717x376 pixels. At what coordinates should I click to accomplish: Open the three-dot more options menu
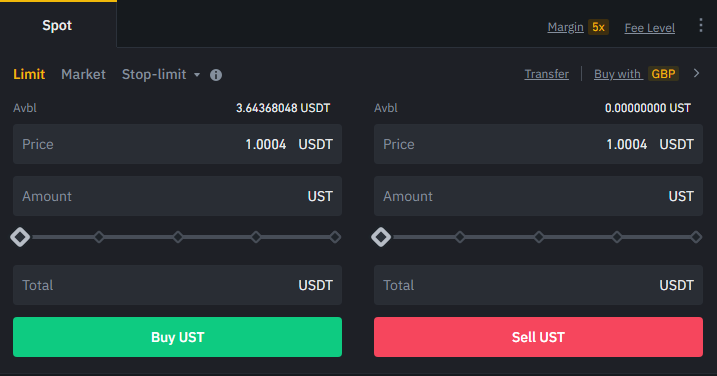point(701,25)
